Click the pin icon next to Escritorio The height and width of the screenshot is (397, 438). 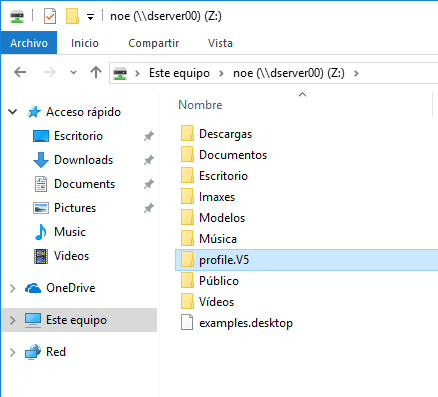click(149, 136)
